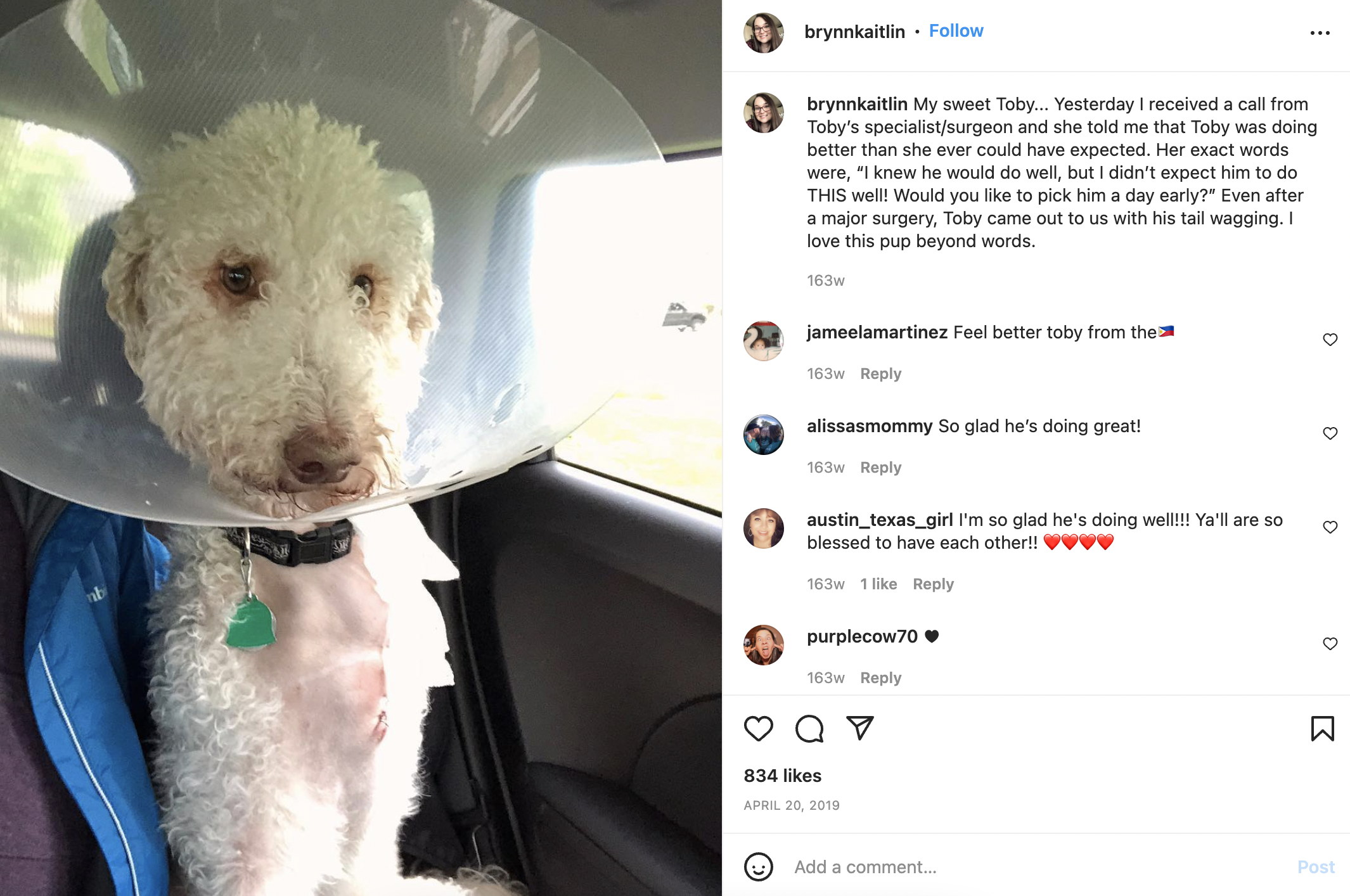
Task: Reply to alissasmommy's comment
Action: pos(880,468)
